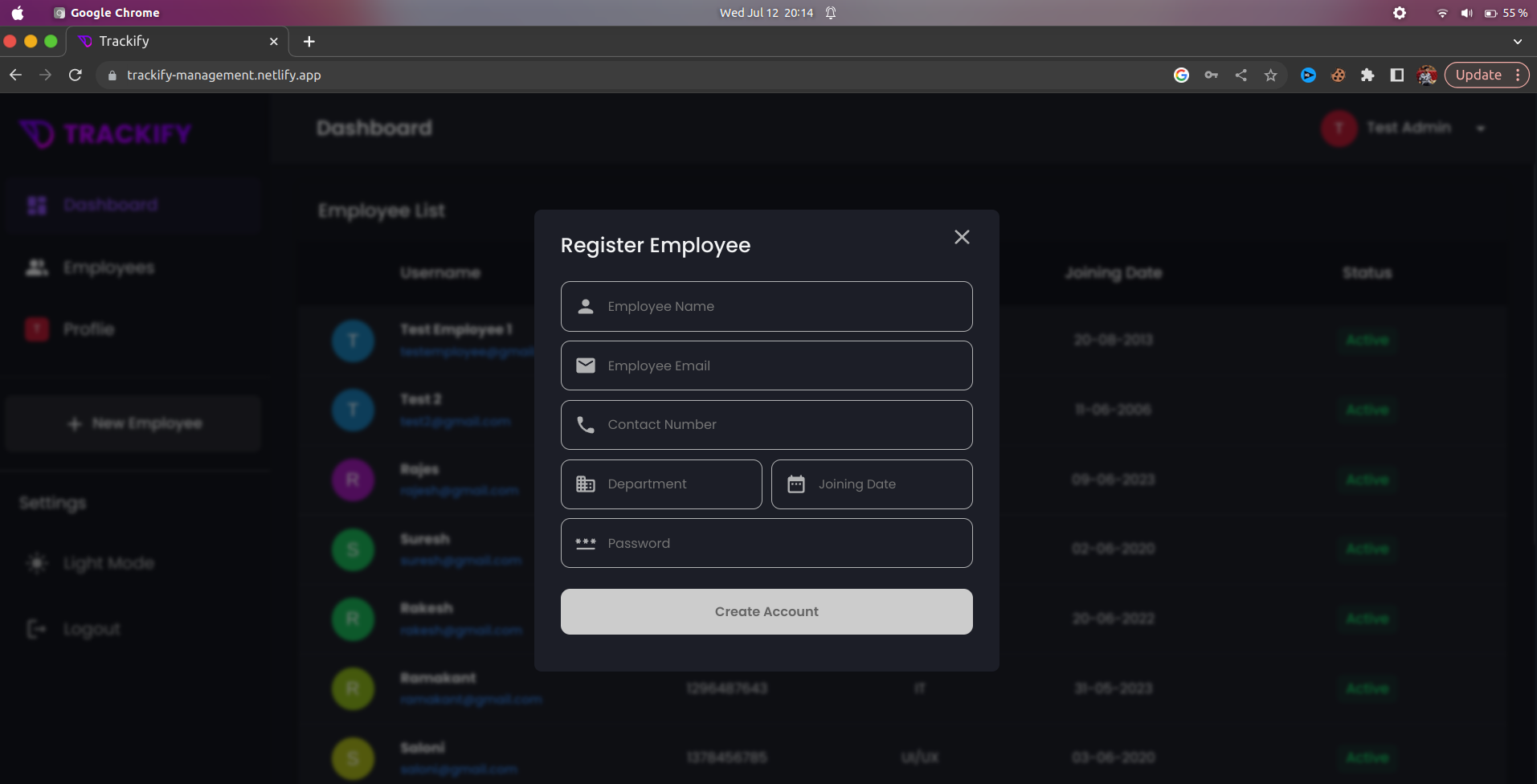Click the Chrome profile avatar

(1427, 75)
